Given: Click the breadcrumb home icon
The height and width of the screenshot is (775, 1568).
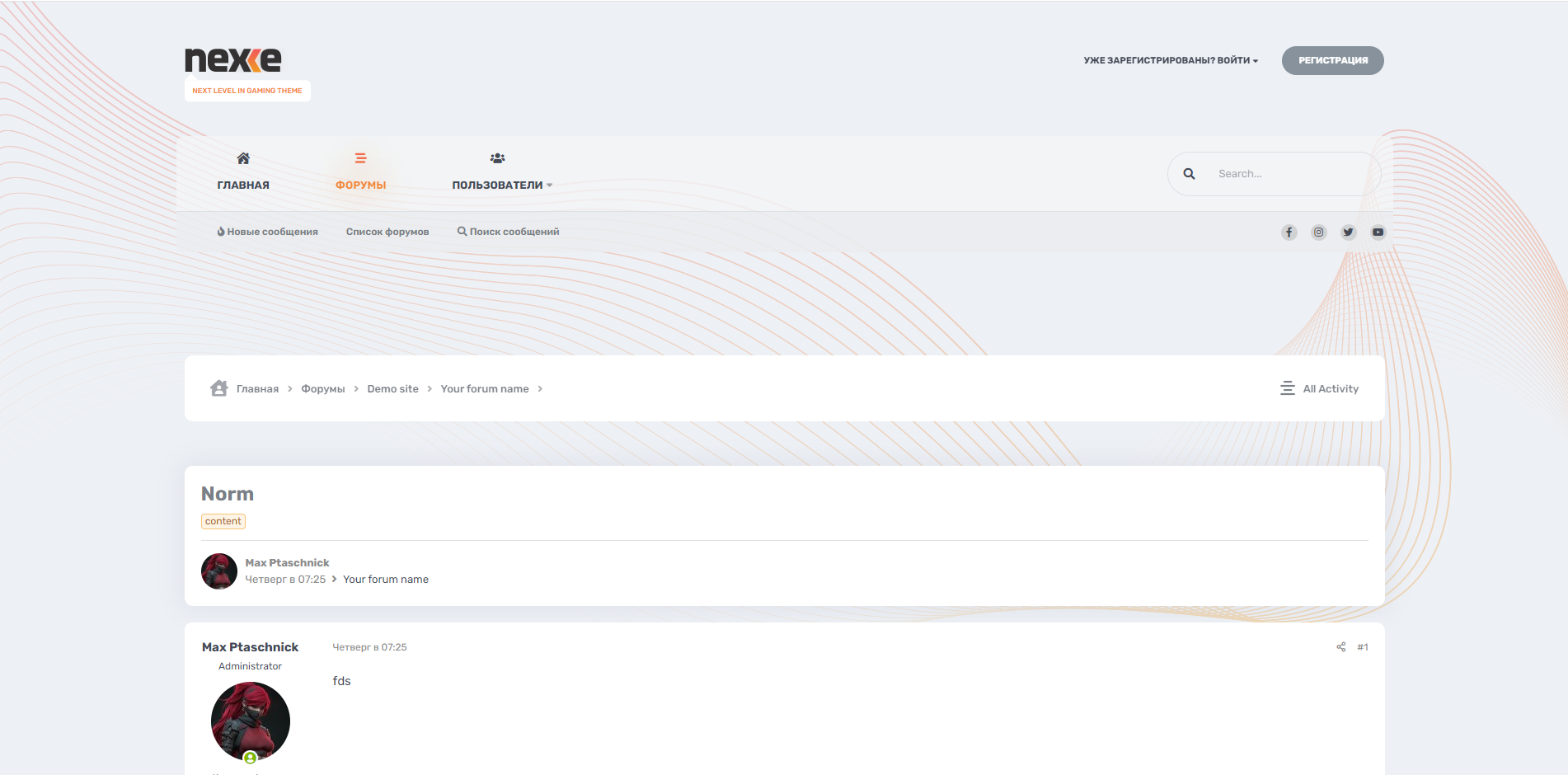Looking at the screenshot, I should (218, 388).
